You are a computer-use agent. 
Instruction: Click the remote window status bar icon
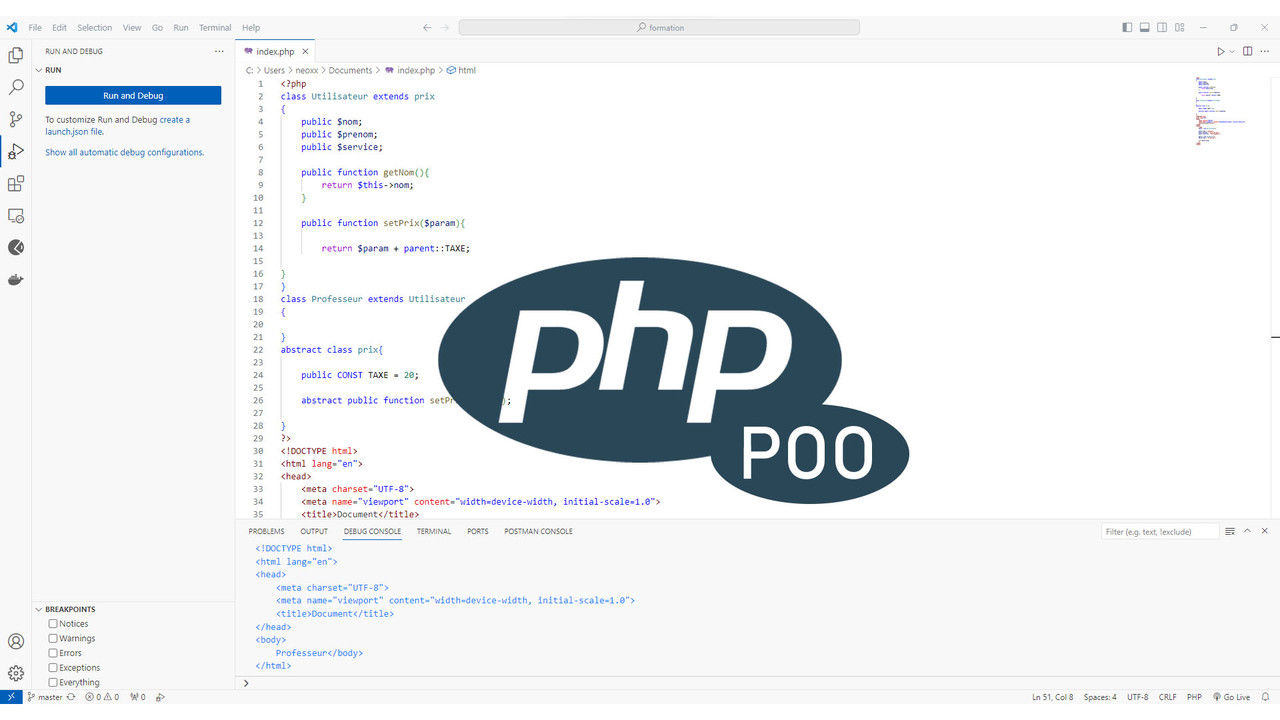point(11,697)
